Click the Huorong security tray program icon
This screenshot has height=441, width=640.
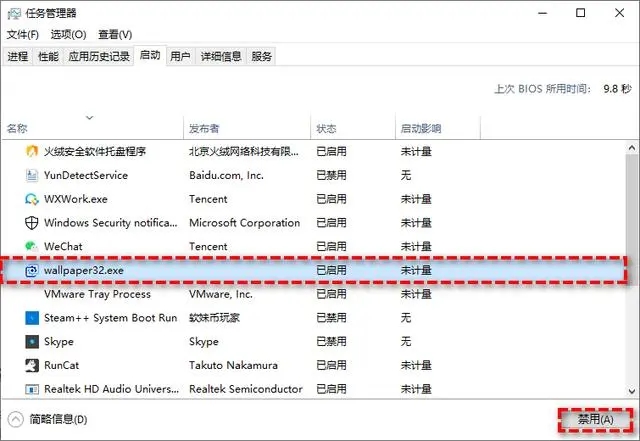[x=32, y=151]
